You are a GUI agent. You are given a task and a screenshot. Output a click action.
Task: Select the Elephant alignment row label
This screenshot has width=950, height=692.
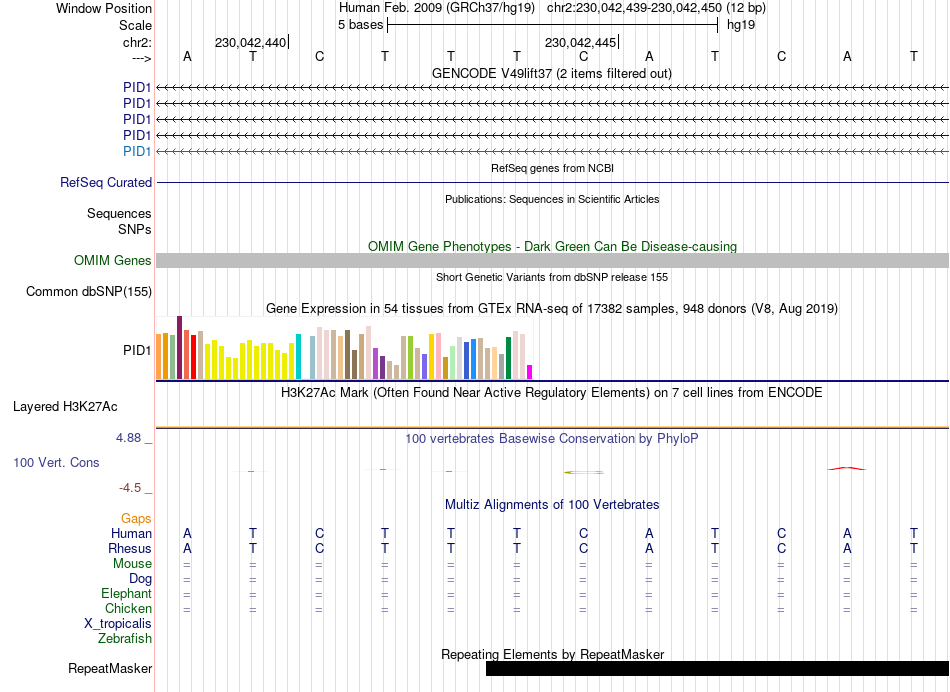click(x=127, y=593)
